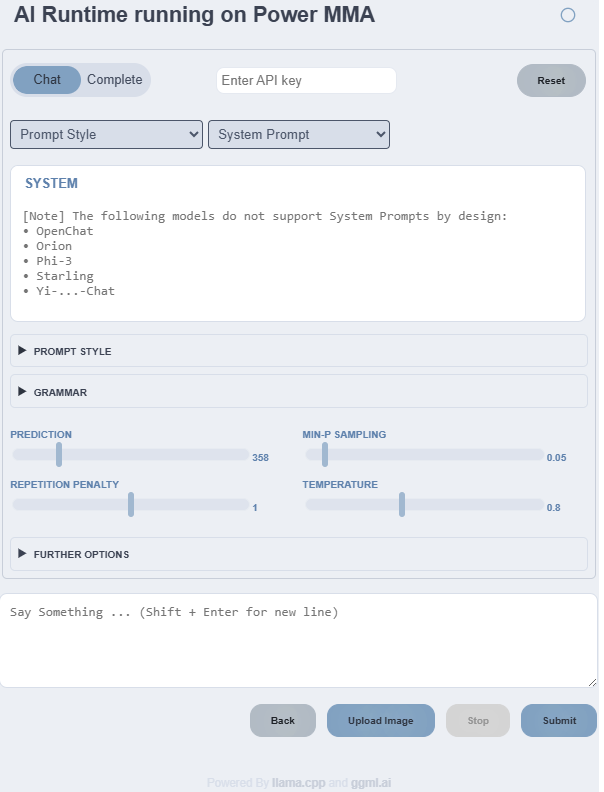Image resolution: width=604 pixels, height=792 pixels.
Task: Switch to Complete mode
Action: click(x=114, y=80)
